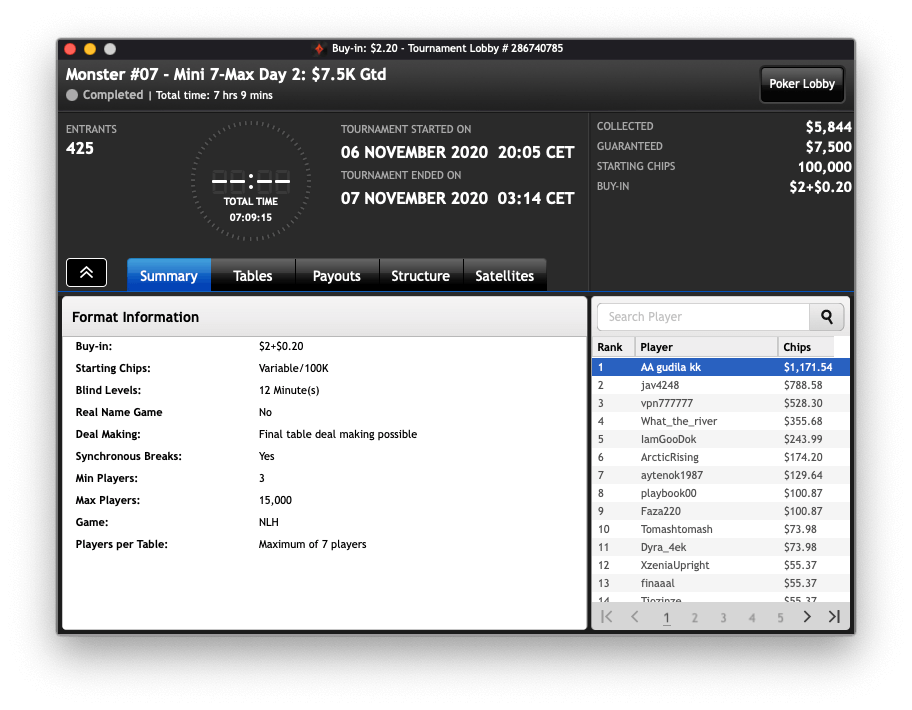Screen dimensions: 912x710
Task: Type in the Search Player field
Action: pyautogui.click(x=702, y=317)
